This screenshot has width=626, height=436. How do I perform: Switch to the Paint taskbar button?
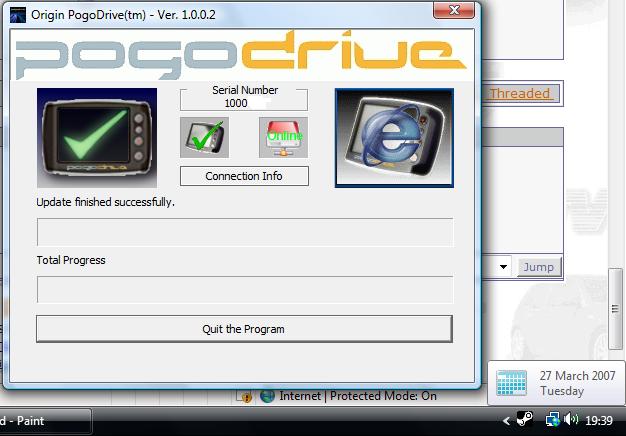45,421
